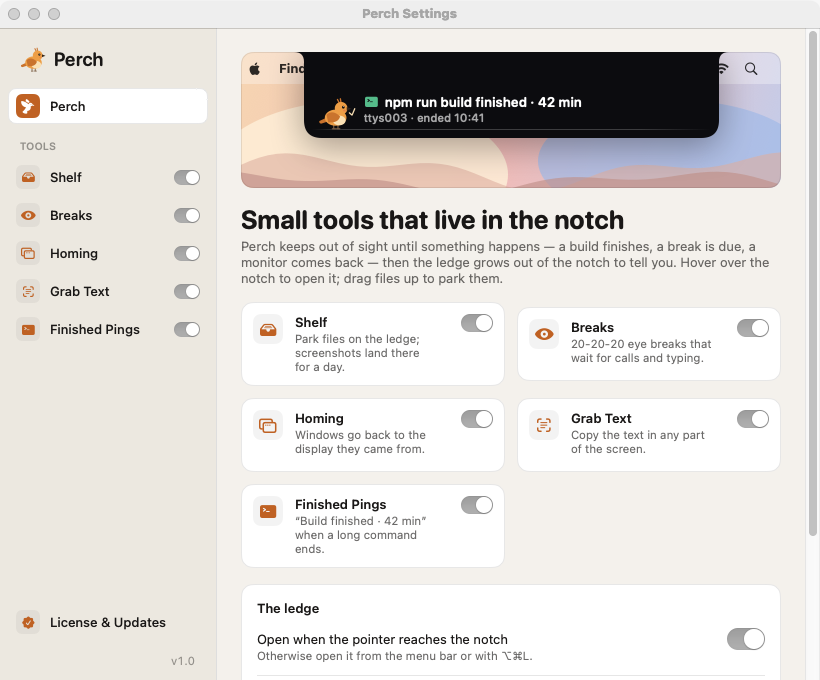Click the Homing card title
Viewport: 820px width, 680px height.
(319, 418)
